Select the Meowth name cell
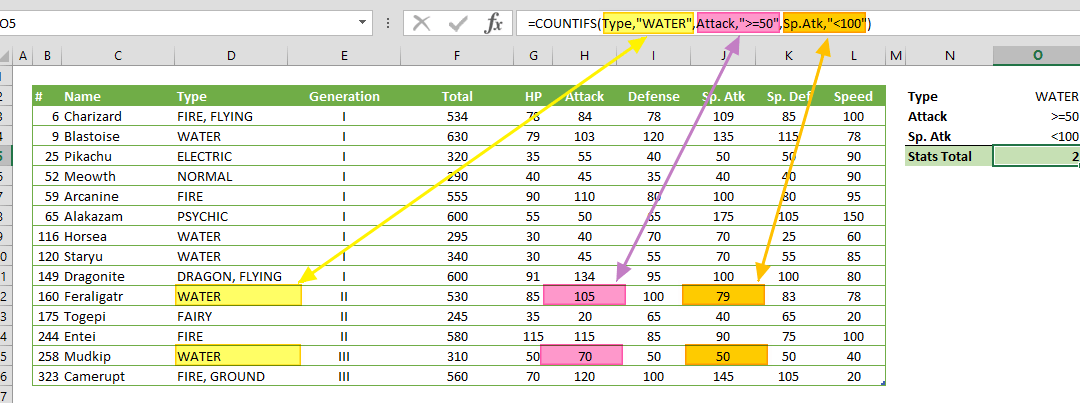Viewport: 1080px width, 403px height. coord(118,176)
